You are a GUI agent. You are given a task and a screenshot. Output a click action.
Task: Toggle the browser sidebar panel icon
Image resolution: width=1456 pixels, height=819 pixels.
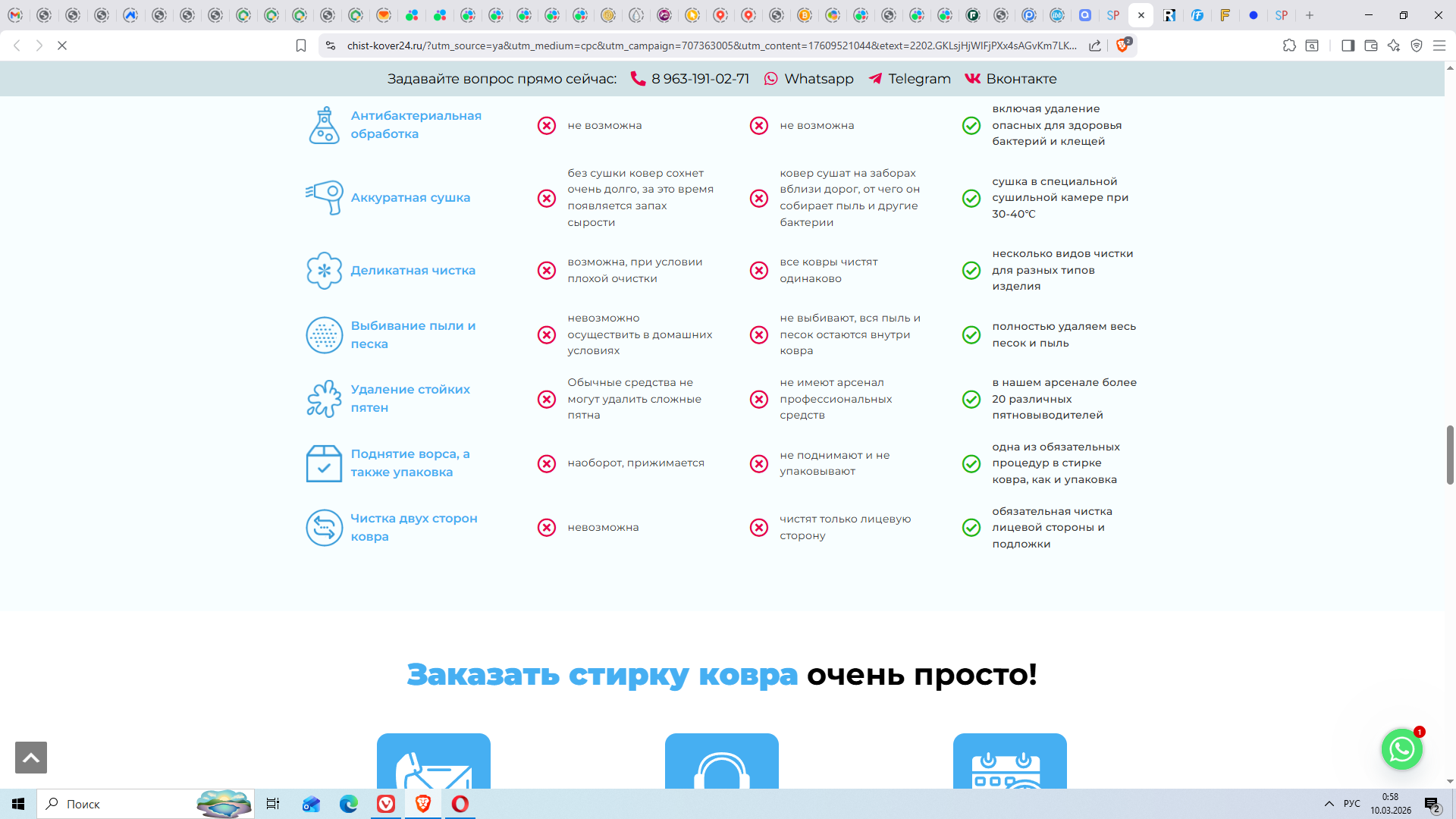point(1348,45)
